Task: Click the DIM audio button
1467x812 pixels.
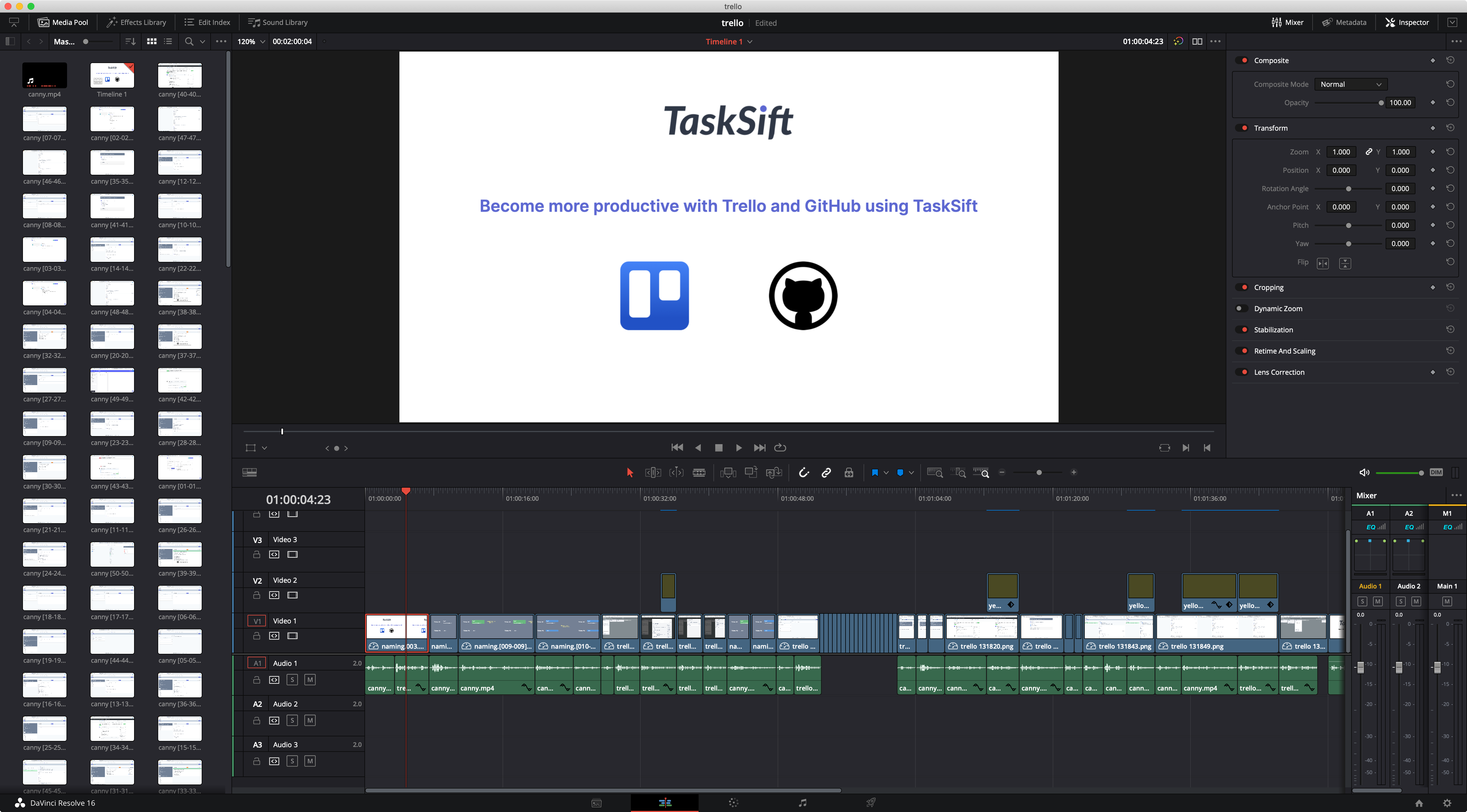Action: [1436, 473]
